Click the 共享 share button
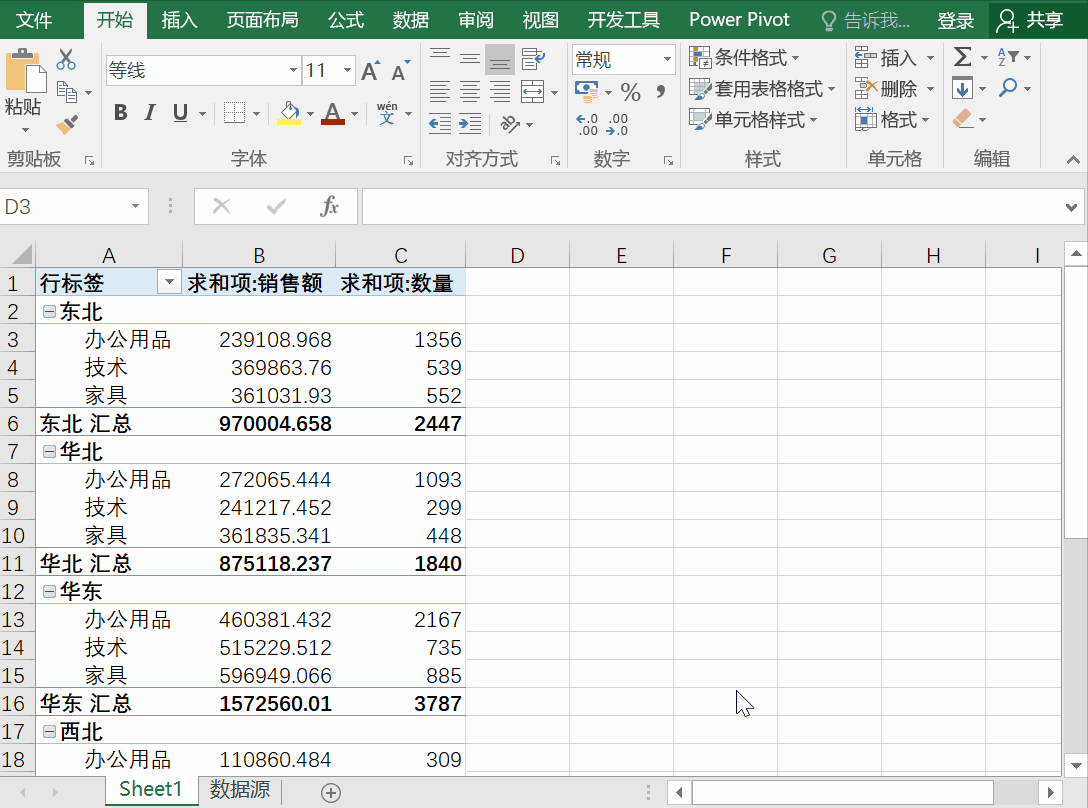 tap(1030, 20)
